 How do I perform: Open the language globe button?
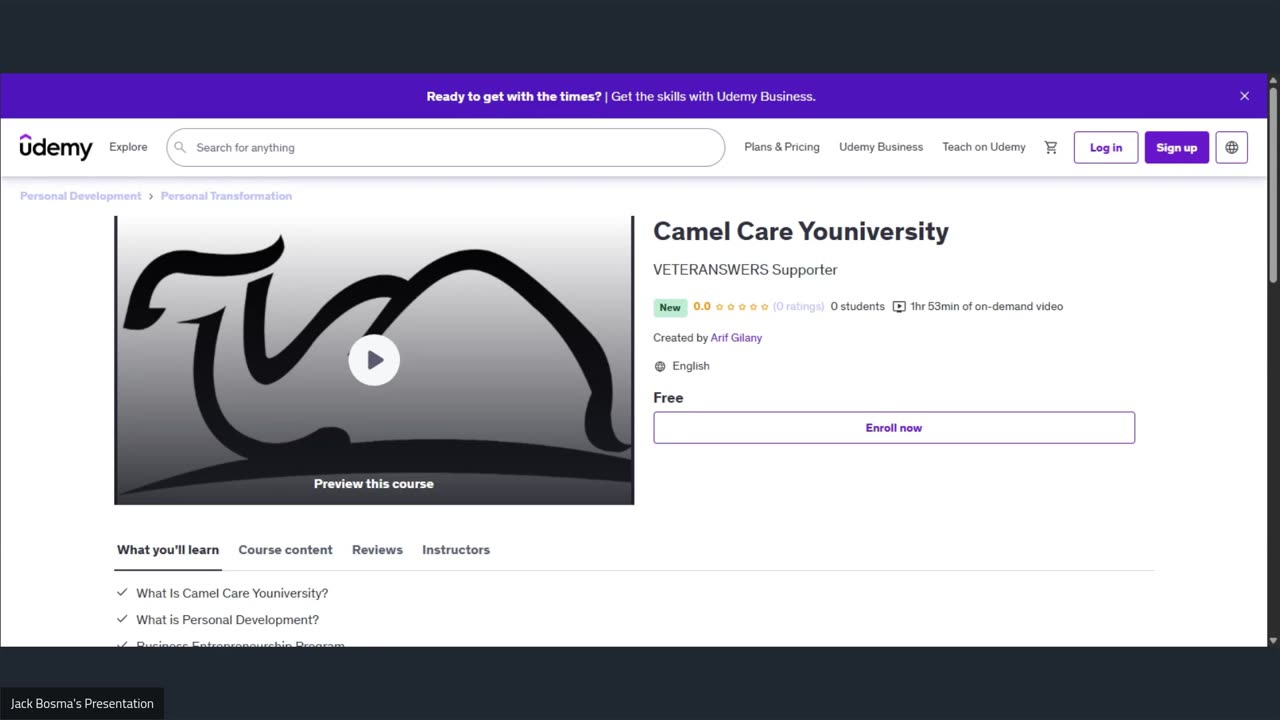(1231, 147)
